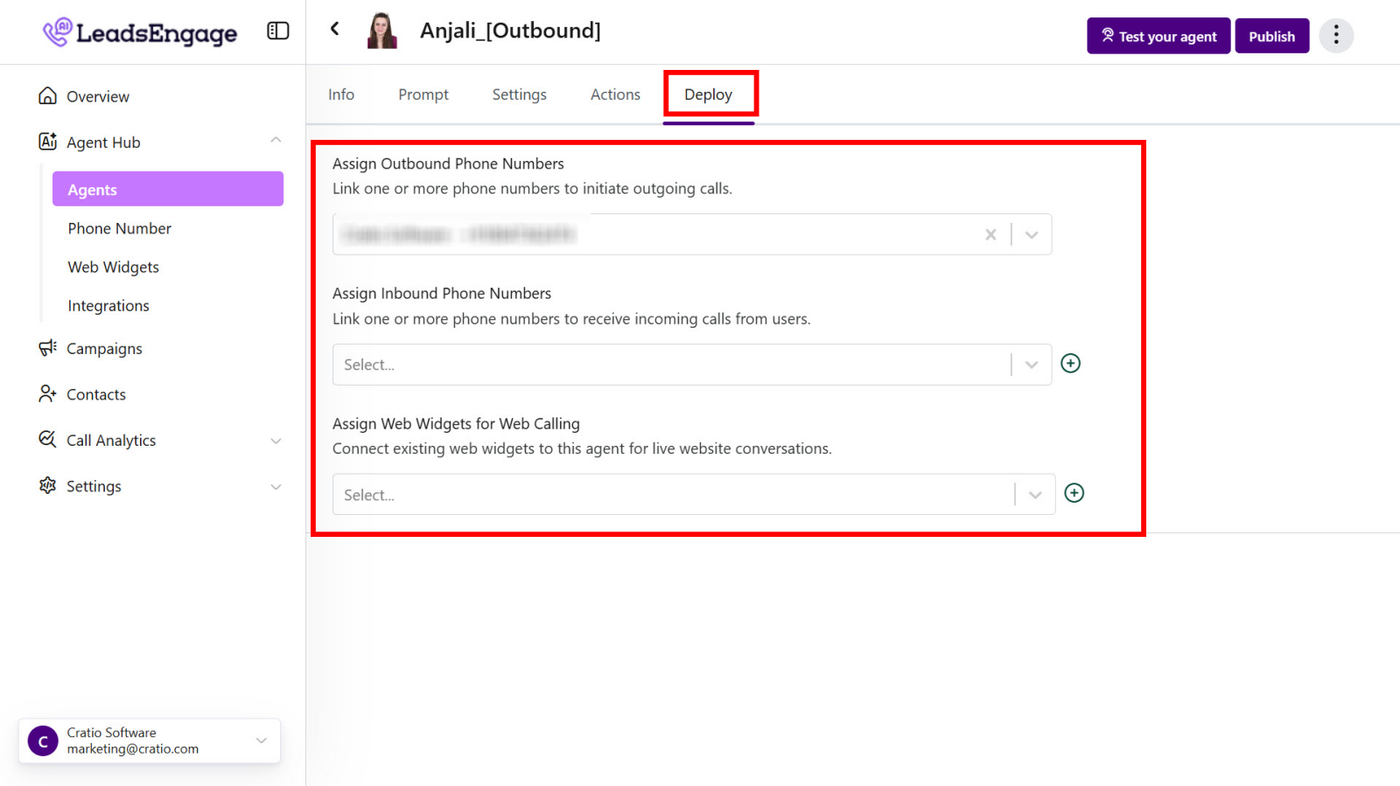Open the inbound phone numbers dropdown arrow
Screen dimensions: 1400x786
point(1031,365)
